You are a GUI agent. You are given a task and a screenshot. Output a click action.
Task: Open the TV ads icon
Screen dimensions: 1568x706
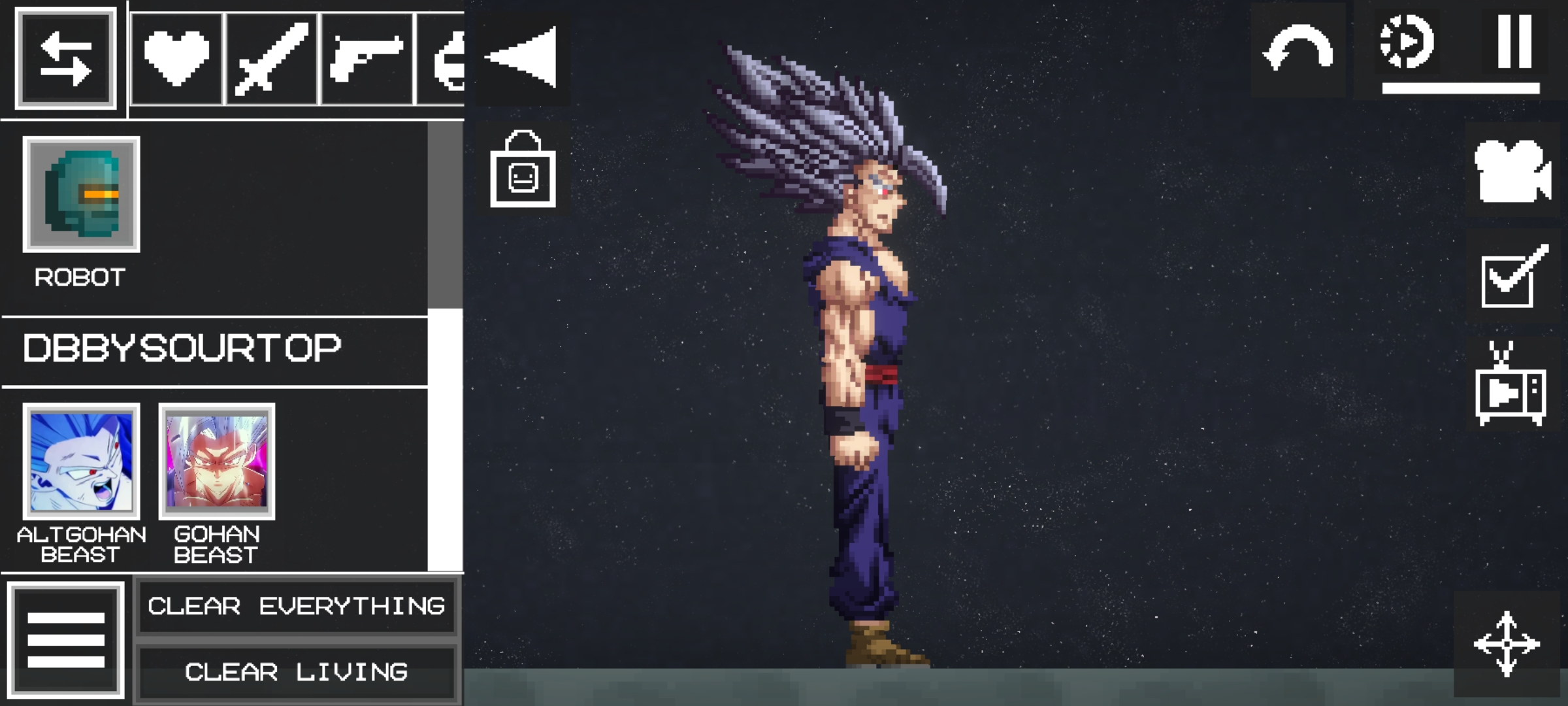click(x=1511, y=383)
